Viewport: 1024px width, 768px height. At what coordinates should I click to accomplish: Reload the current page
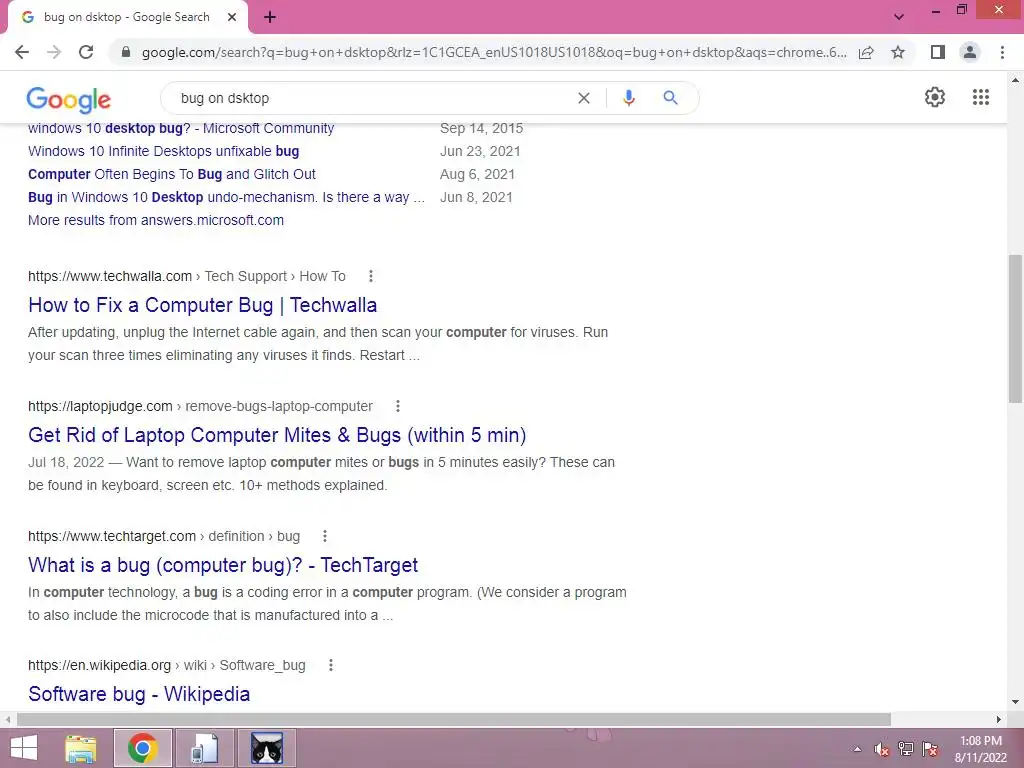pos(86,52)
